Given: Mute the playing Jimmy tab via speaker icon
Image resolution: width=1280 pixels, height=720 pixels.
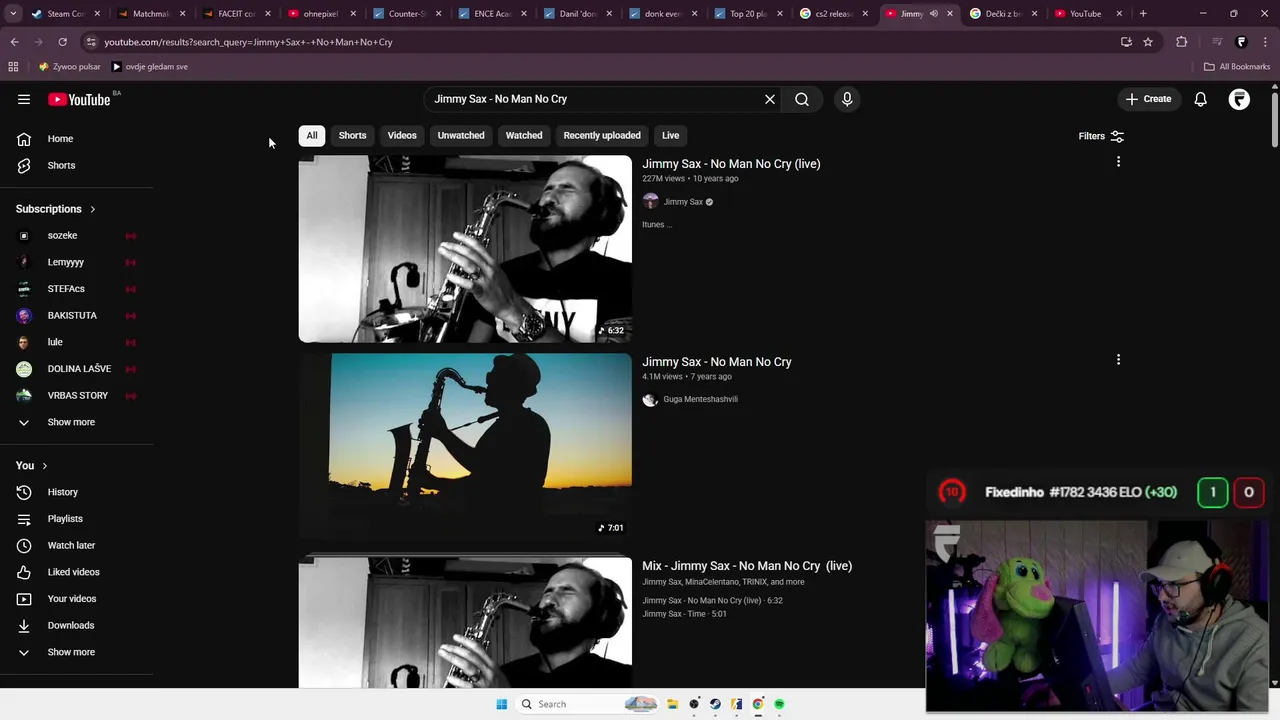Looking at the screenshot, I should [933, 14].
